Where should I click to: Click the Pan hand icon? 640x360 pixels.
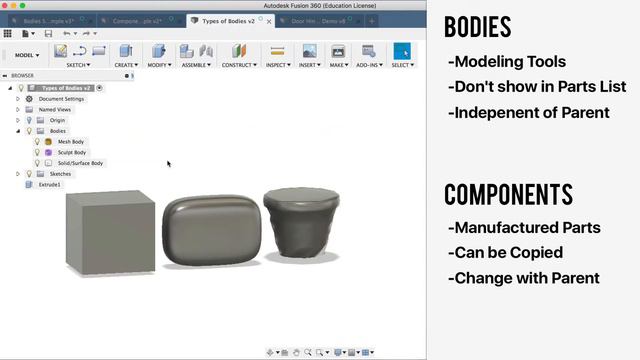pos(296,352)
